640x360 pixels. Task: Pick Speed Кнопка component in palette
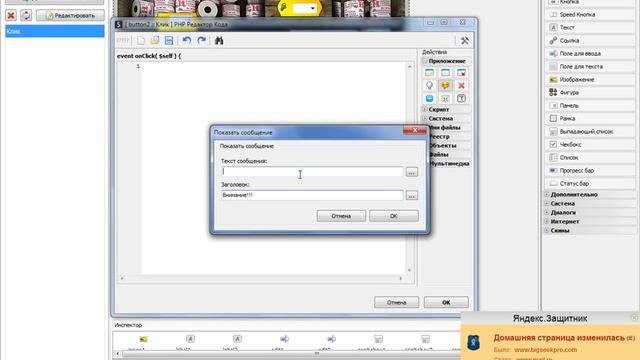(x=590, y=14)
